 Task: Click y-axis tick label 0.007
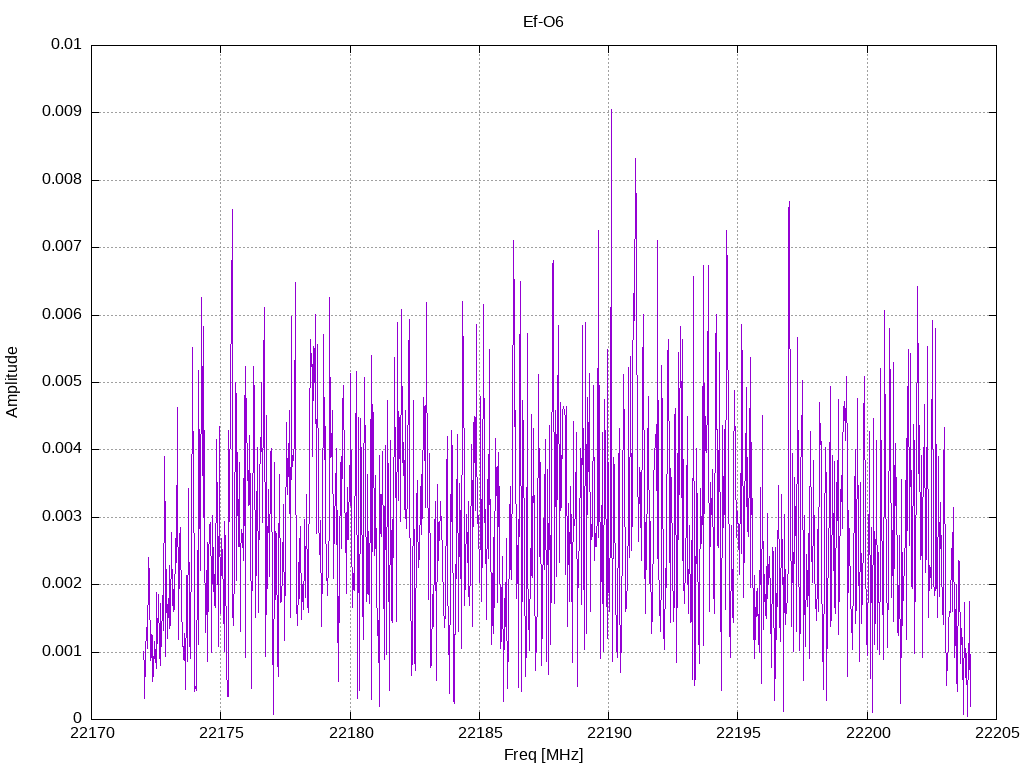point(62,246)
